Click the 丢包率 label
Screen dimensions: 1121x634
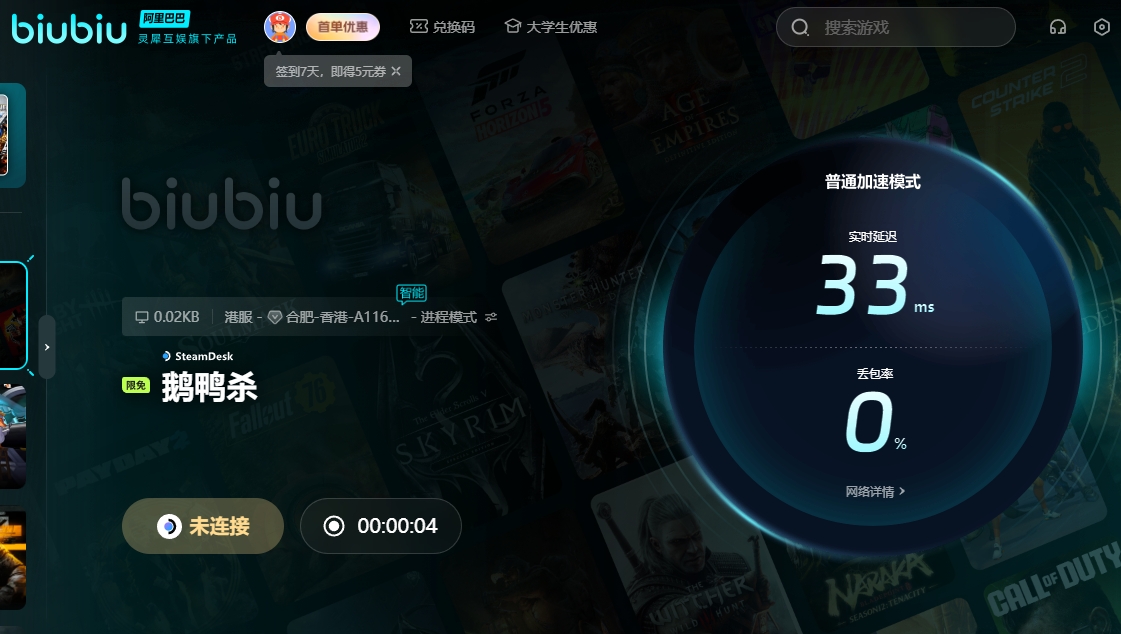coord(875,373)
